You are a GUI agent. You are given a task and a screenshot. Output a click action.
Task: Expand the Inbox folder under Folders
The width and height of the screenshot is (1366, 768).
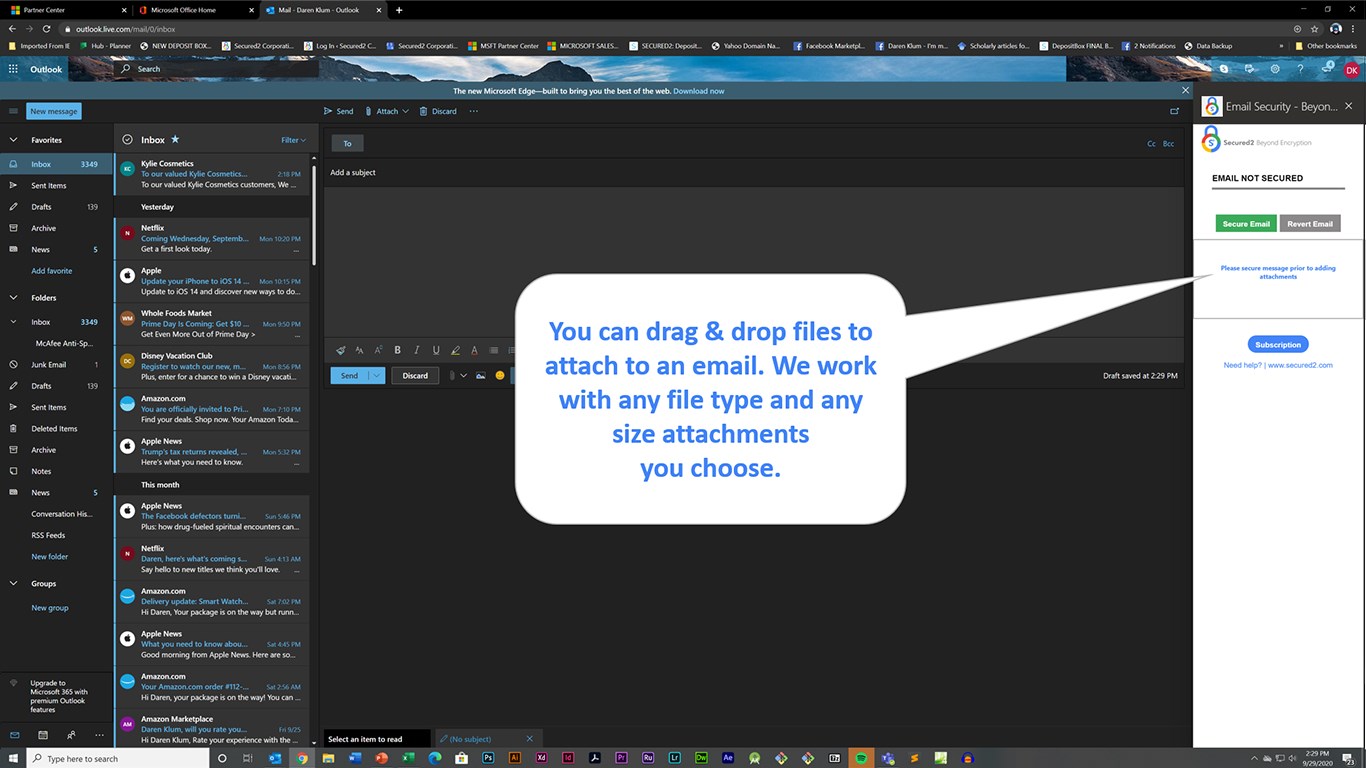13,322
